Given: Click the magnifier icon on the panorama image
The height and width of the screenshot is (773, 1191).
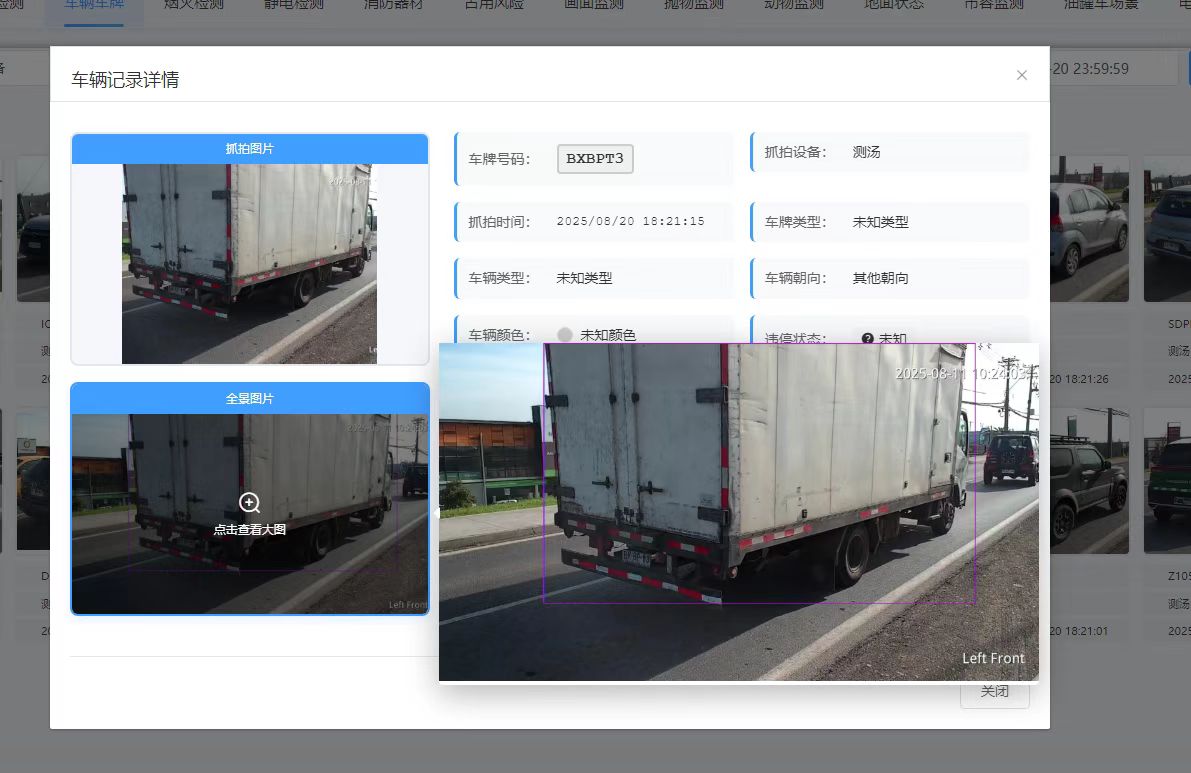Looking at the screenshot, I should pyautogui.click(x=249, y=503).
